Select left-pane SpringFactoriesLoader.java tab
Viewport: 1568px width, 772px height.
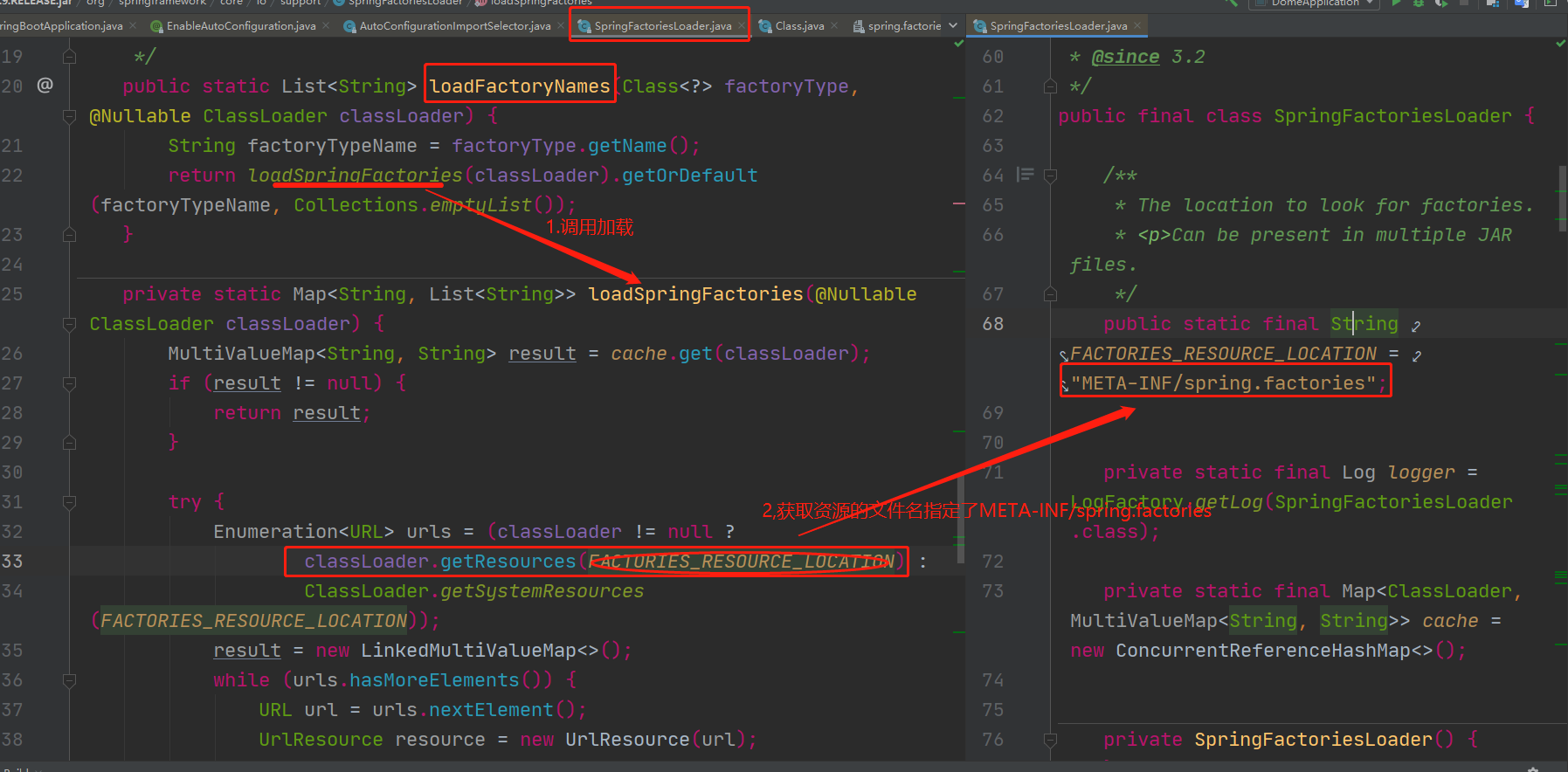(663, 26)
